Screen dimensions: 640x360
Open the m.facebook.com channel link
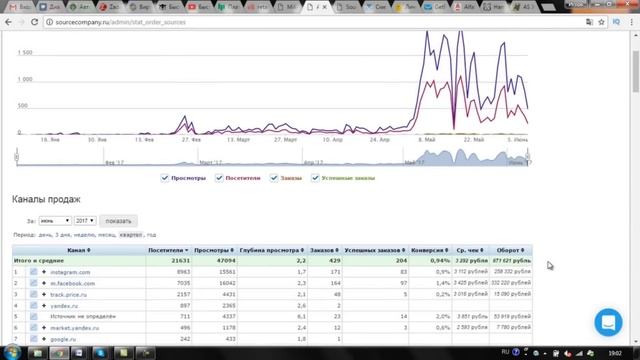(x=73, y=283)
